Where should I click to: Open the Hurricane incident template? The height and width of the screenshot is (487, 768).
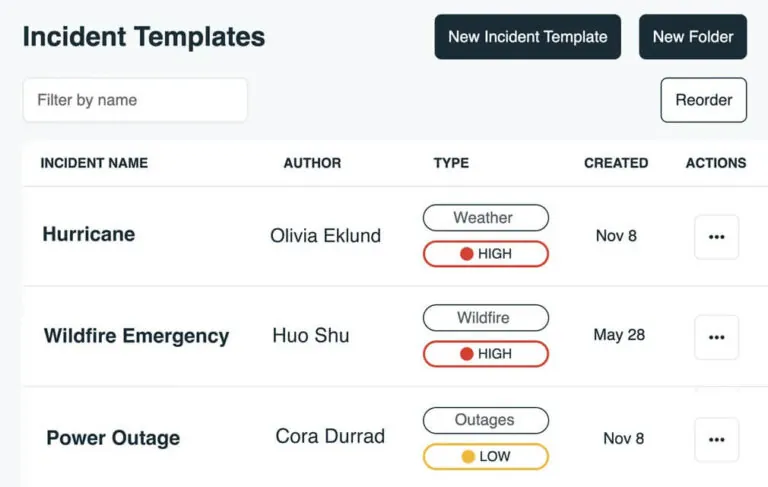pos(89,235)
